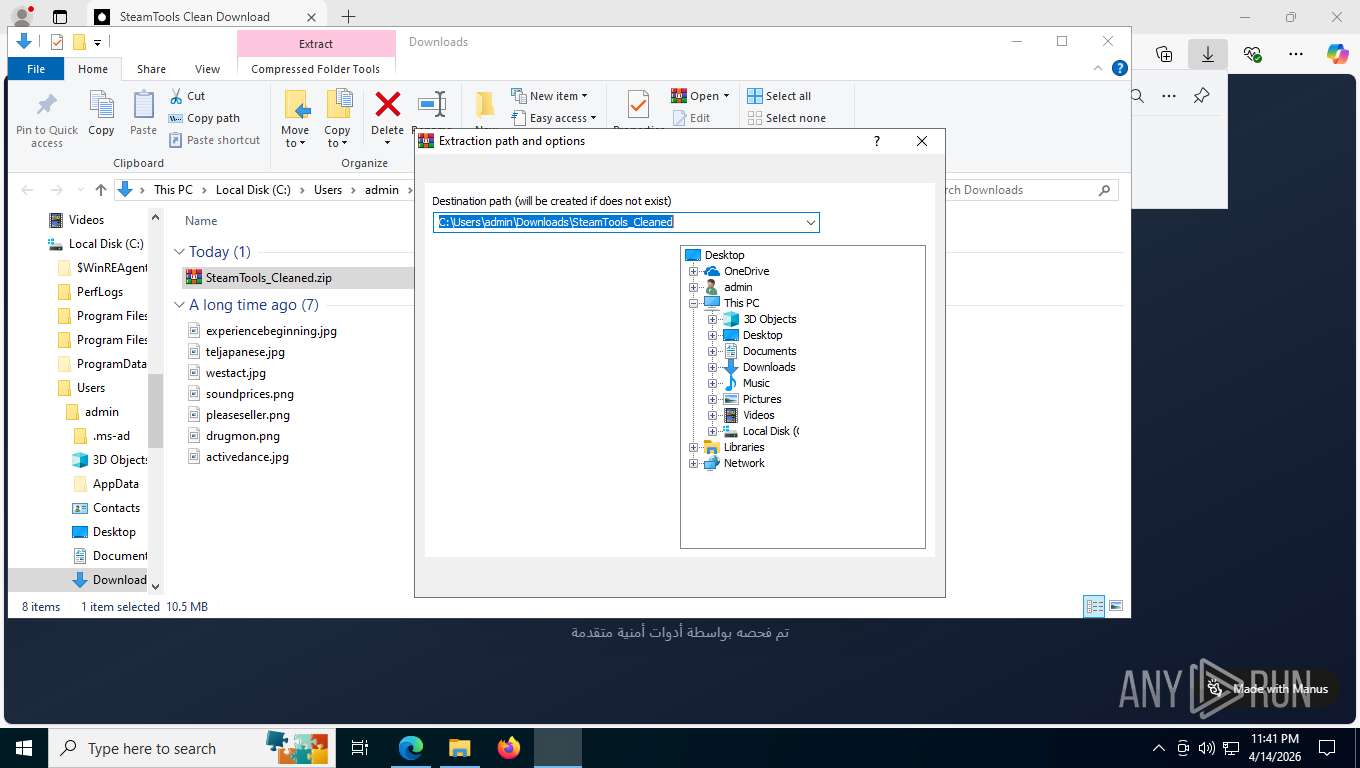Click This PC in the breadcrumb

173,190
